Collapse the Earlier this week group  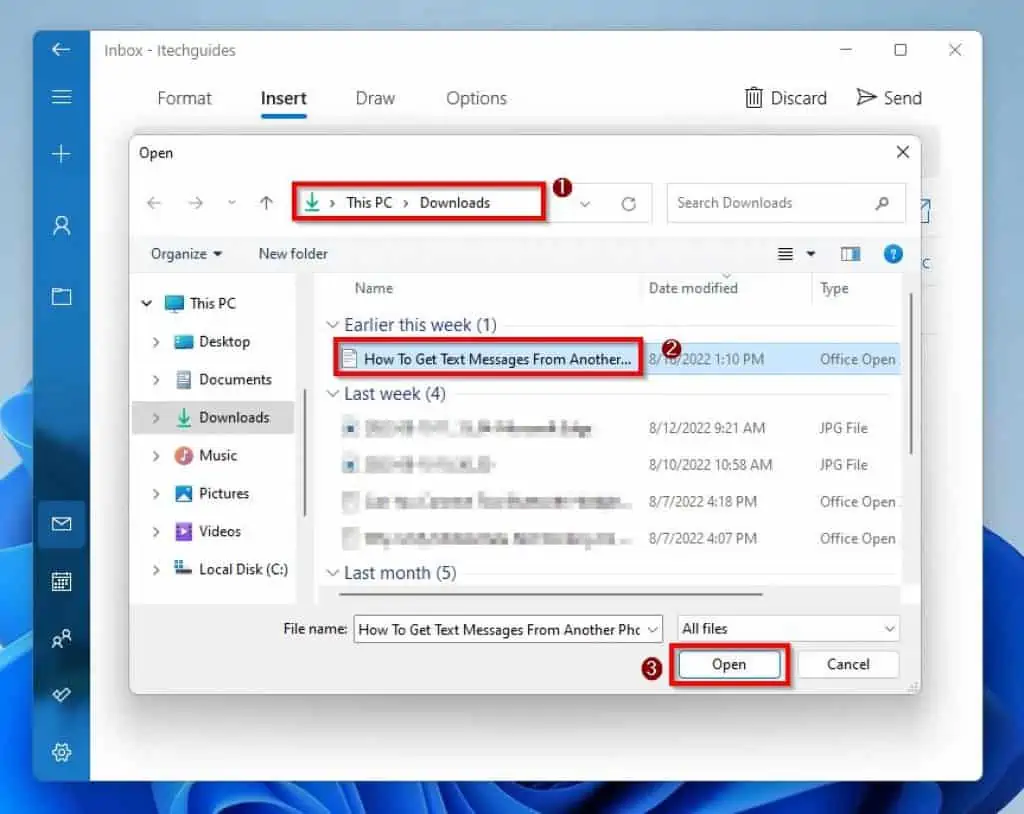point(332,325)
